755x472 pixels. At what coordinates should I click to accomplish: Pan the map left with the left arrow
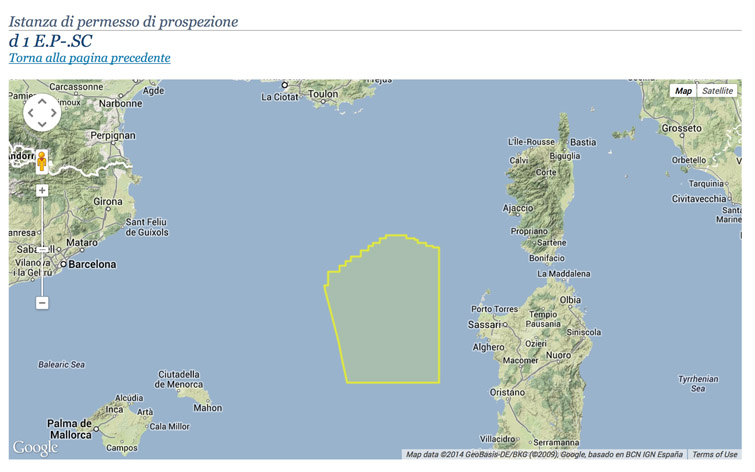tap(29, 113)
